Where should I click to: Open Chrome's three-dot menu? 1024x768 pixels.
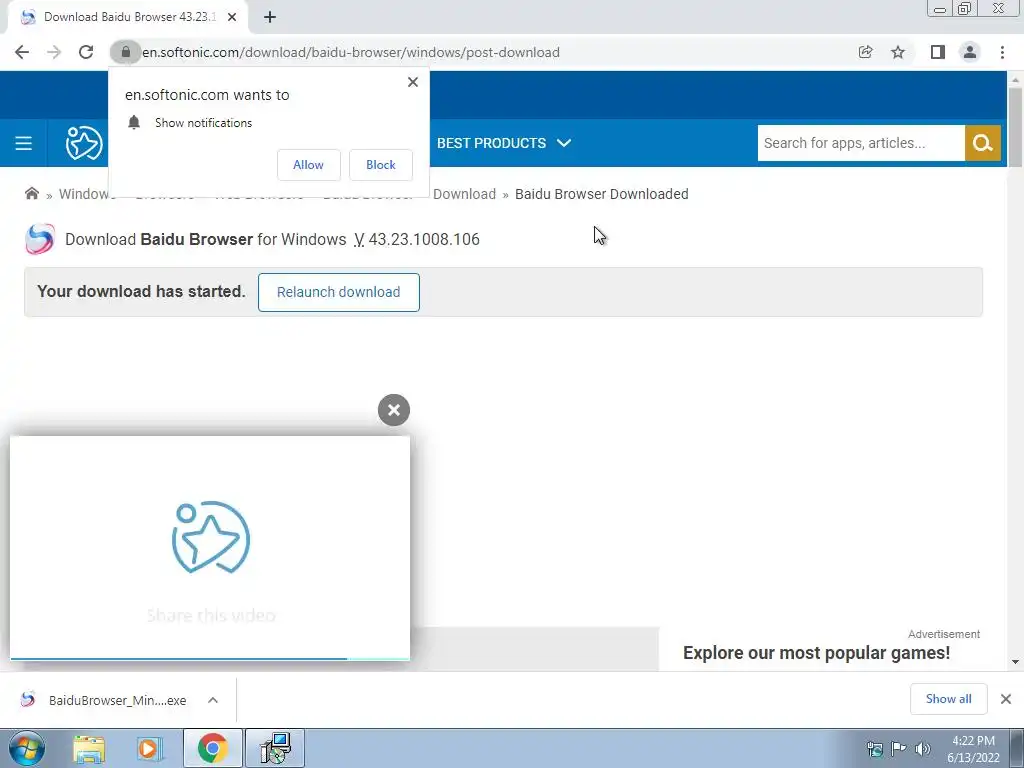coord(1002,52)
